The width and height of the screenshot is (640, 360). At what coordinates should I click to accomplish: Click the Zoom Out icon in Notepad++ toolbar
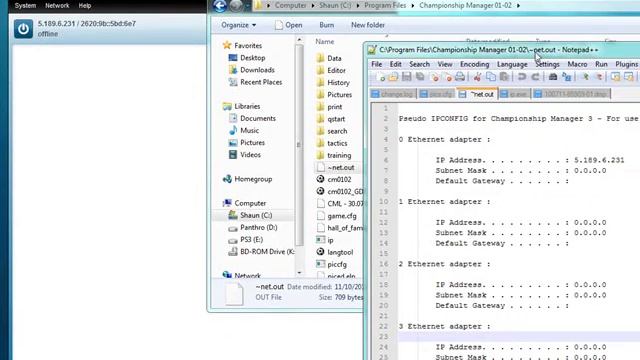pyautogui.click(x=599, y=77)
